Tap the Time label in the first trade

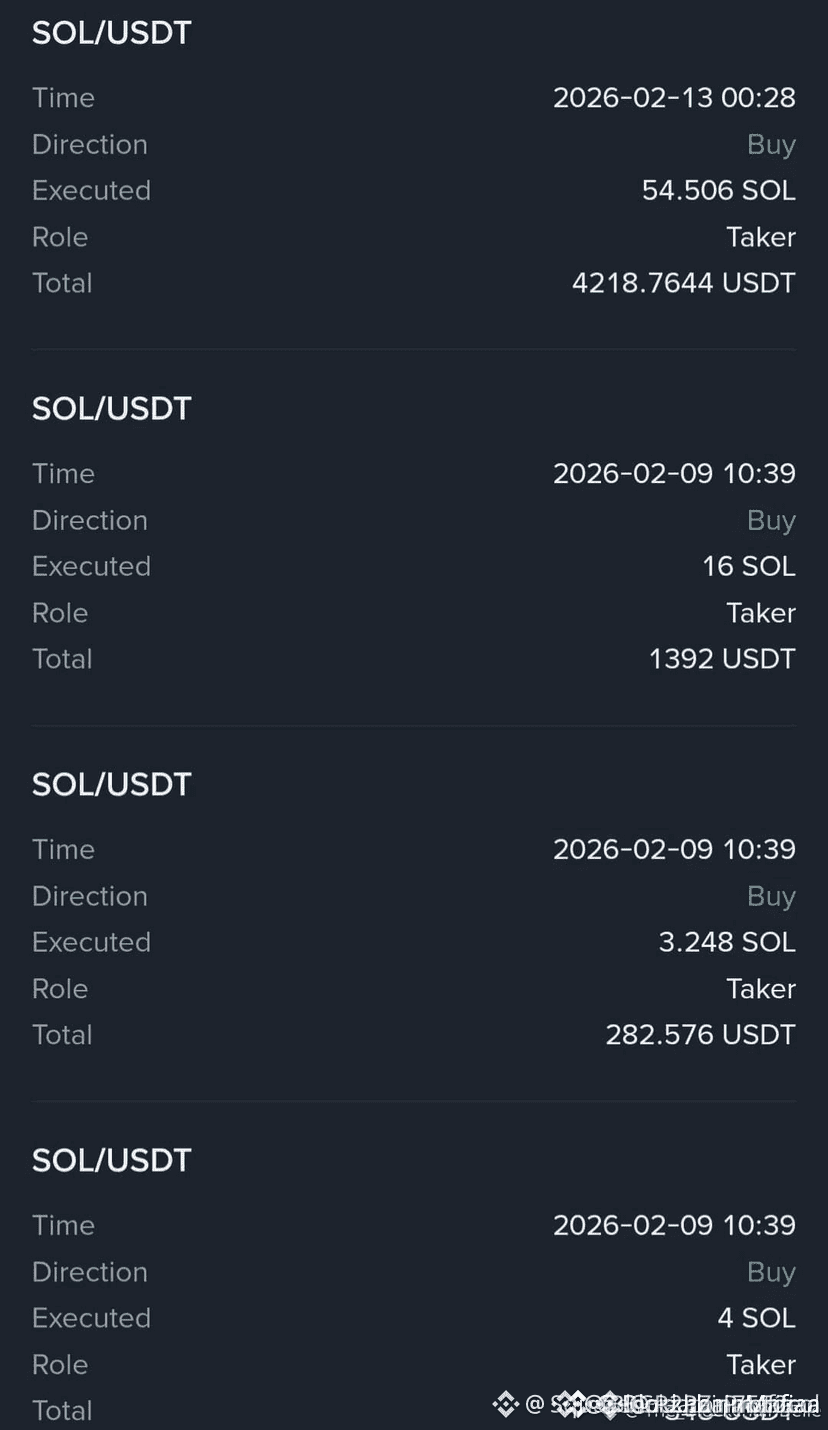pos(63,98)
